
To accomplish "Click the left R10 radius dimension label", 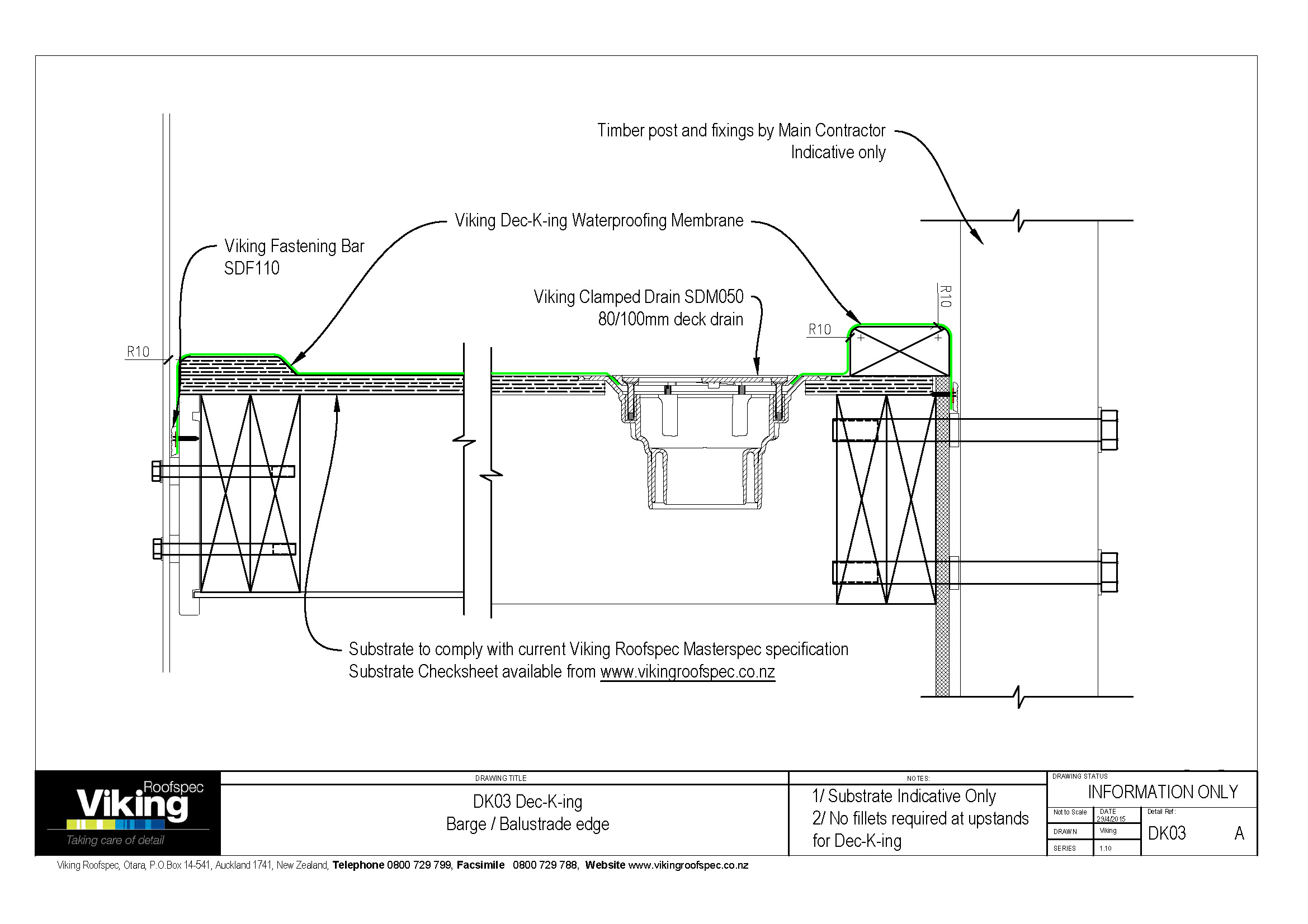I will click(x=138, y=352).
